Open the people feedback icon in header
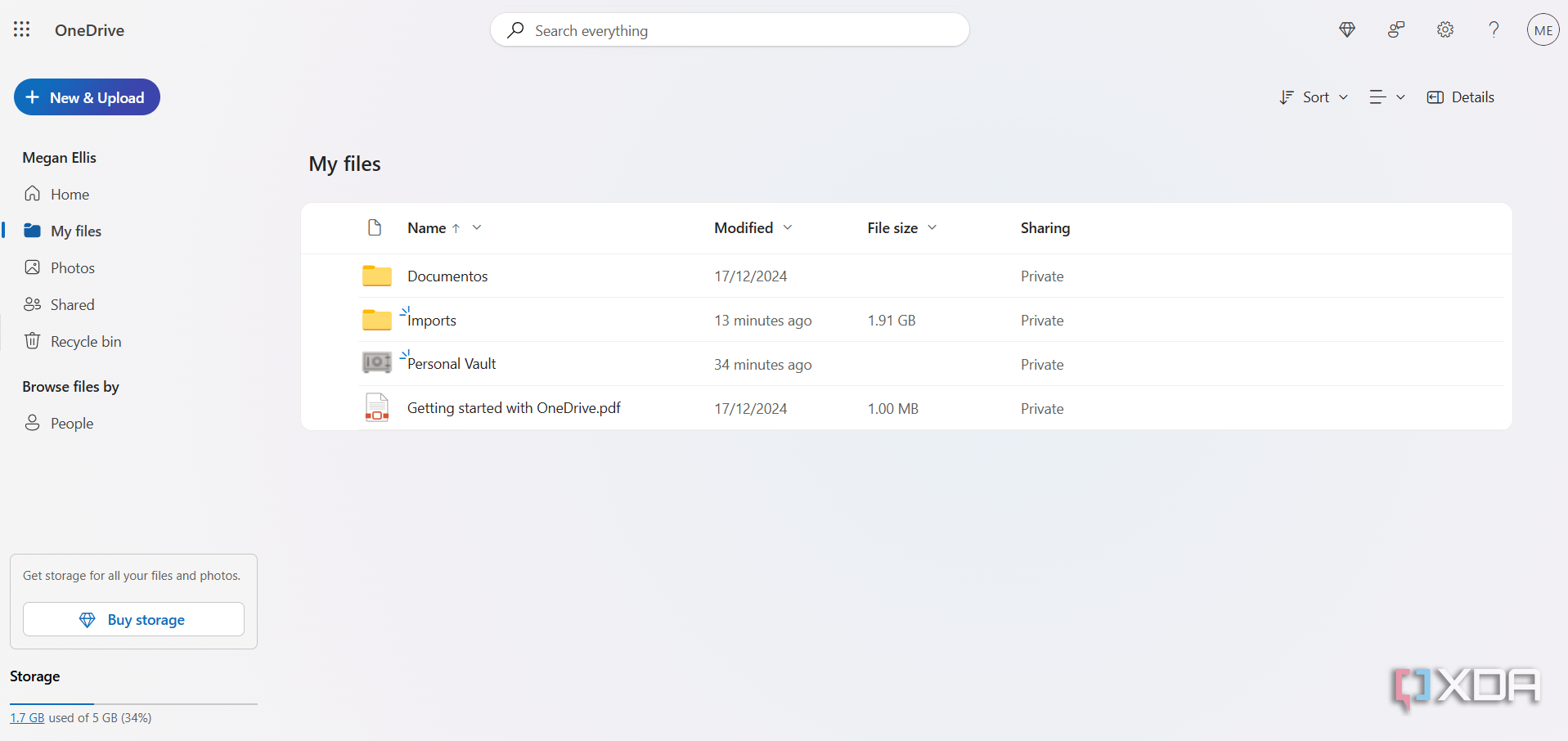The width and height of the screenshot is (1568, 741). coord(1396,29)
